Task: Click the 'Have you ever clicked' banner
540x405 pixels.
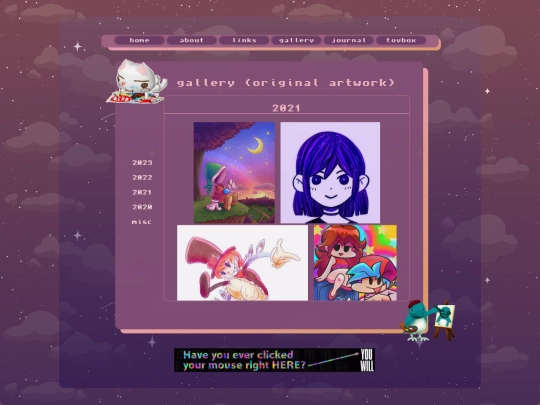Action: [274, 360]
